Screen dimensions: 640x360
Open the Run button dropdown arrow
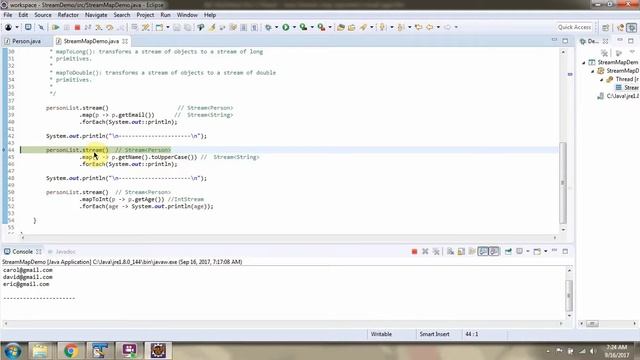(294, 27)
